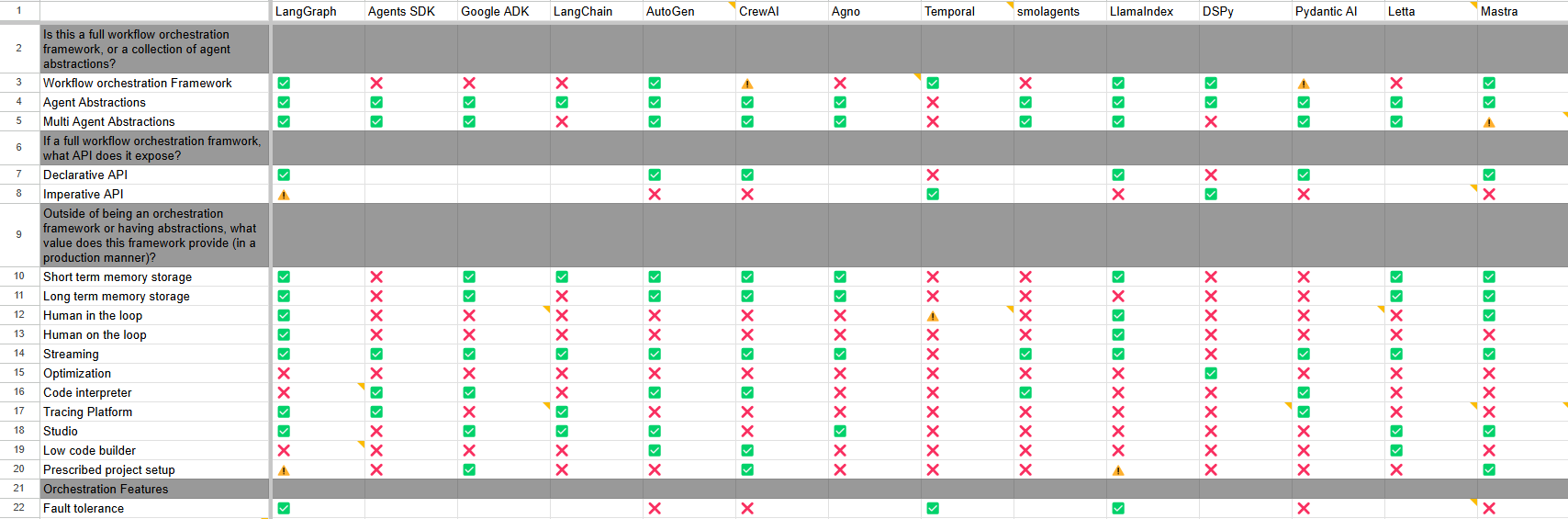Click LlamaIndex's warning icon in Prescribed project setup row

coord(1118,470)
